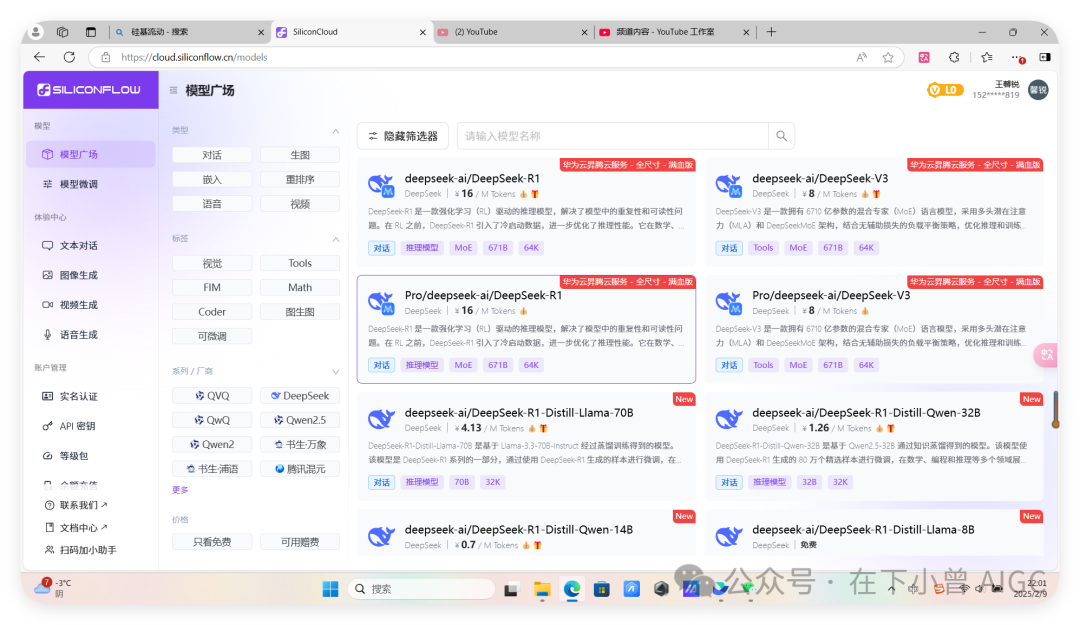This screenshot has height=625, width=1080.
Task: Click the DeepSeek whale icon on DeepSeek-R1-Distill-Qwen-32B
Action: (729, 419)
